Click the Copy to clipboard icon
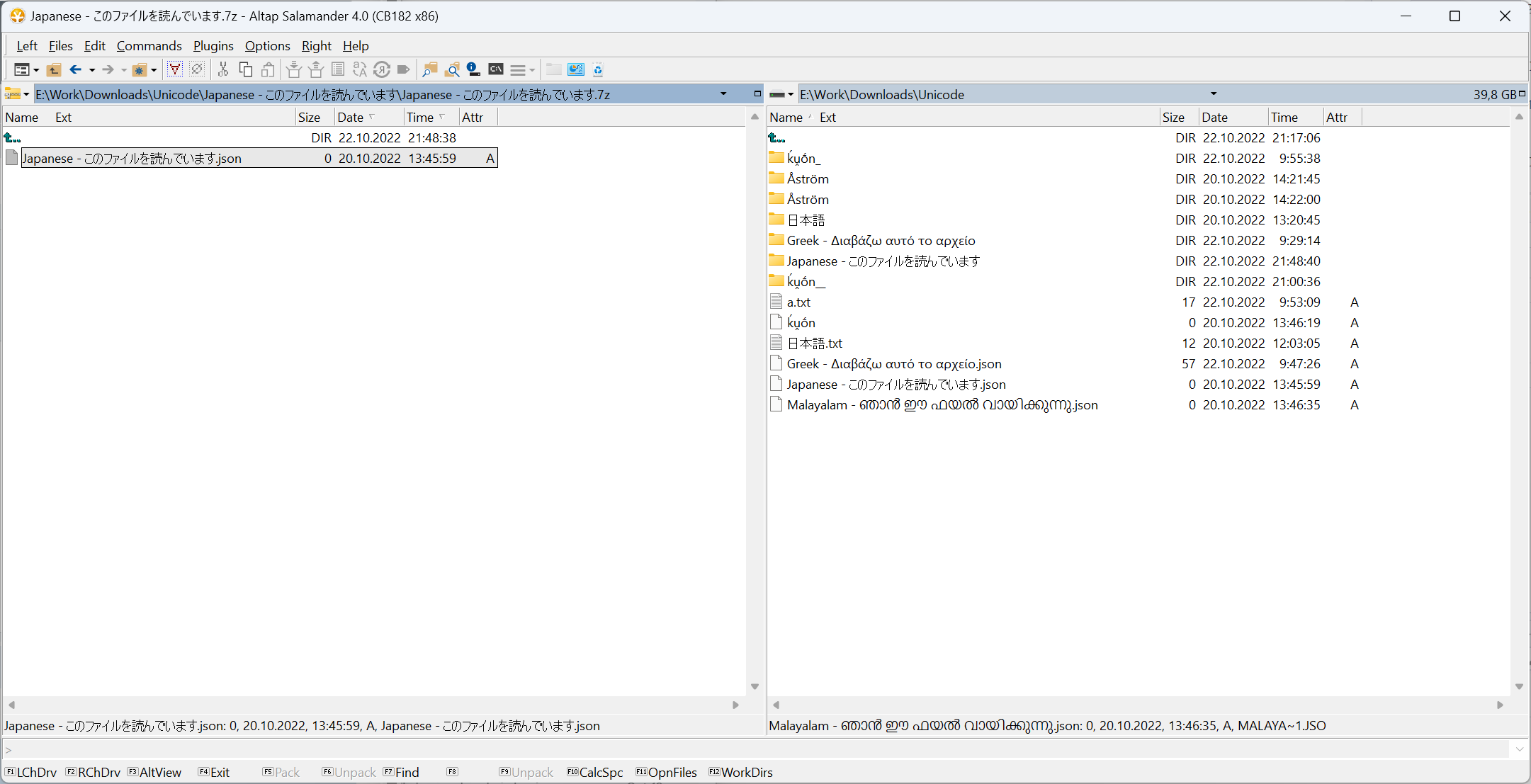Viewport: 1531px width, 784px height. [x=245, y=69]
